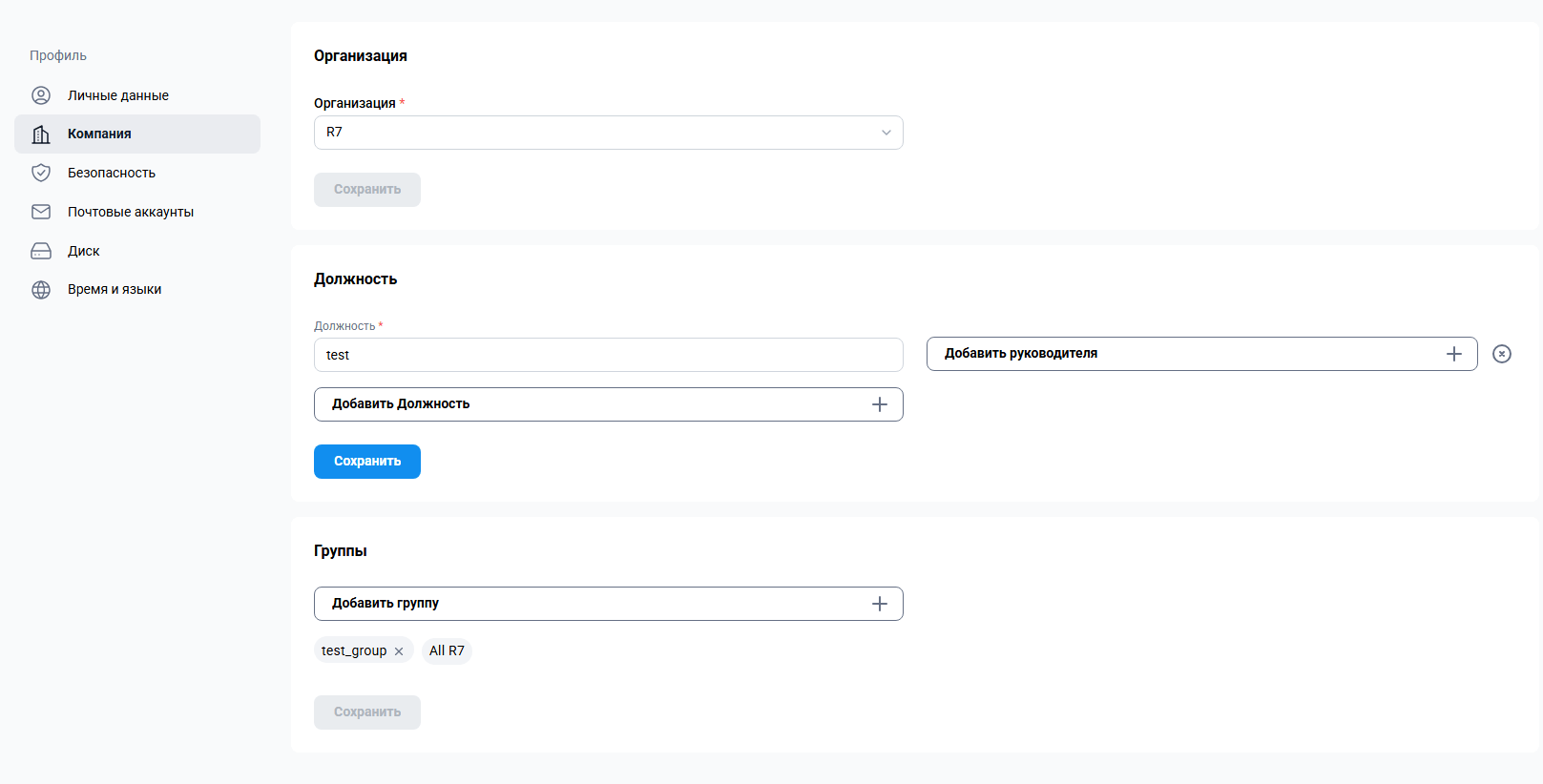The width and height of the screenshot is (1543, 784).
Task: Click plus icon in Добавить Должность
Action: click(x=880, y=404)
